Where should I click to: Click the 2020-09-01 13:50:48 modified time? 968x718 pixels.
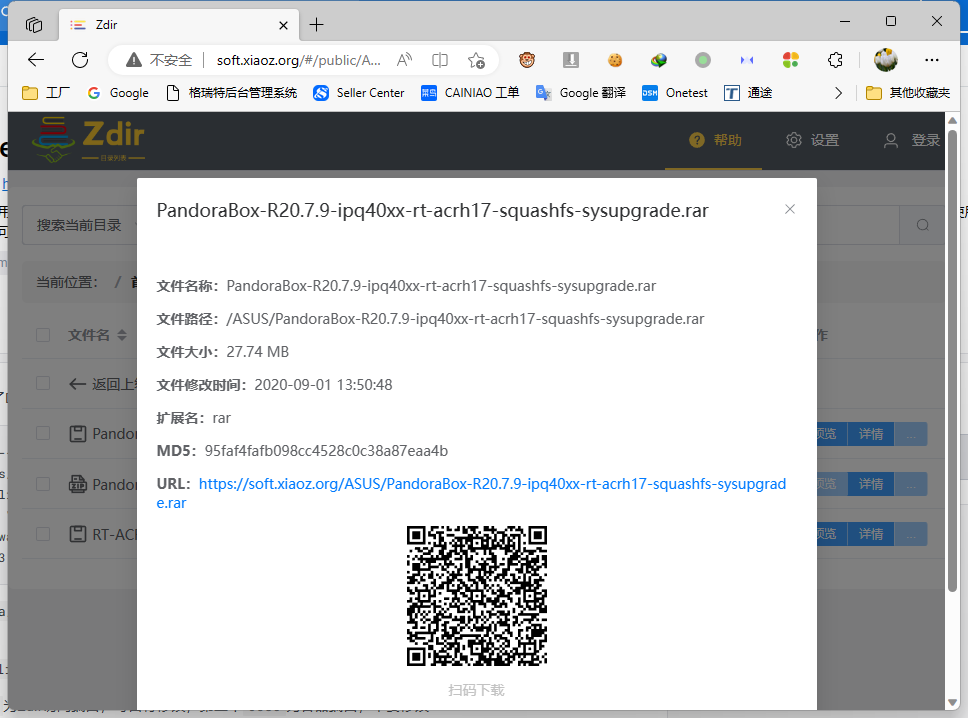pos(323,385)
